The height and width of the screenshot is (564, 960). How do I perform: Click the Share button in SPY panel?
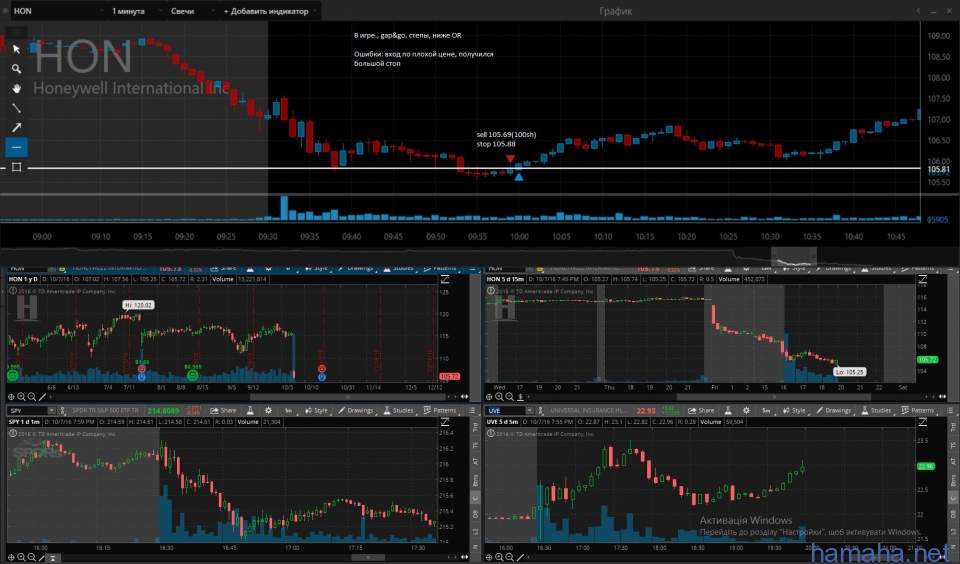(222, 410)
